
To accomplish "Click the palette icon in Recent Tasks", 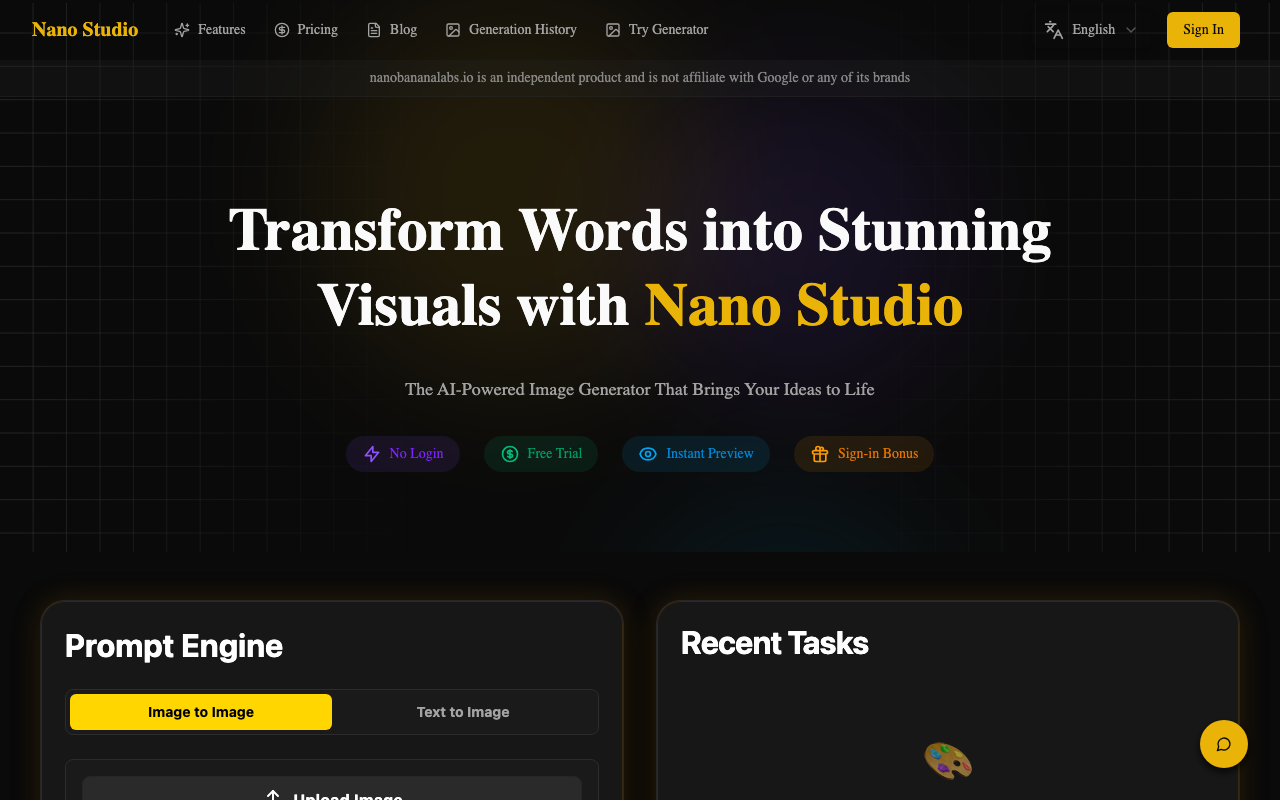I will [x=948, y=762].
